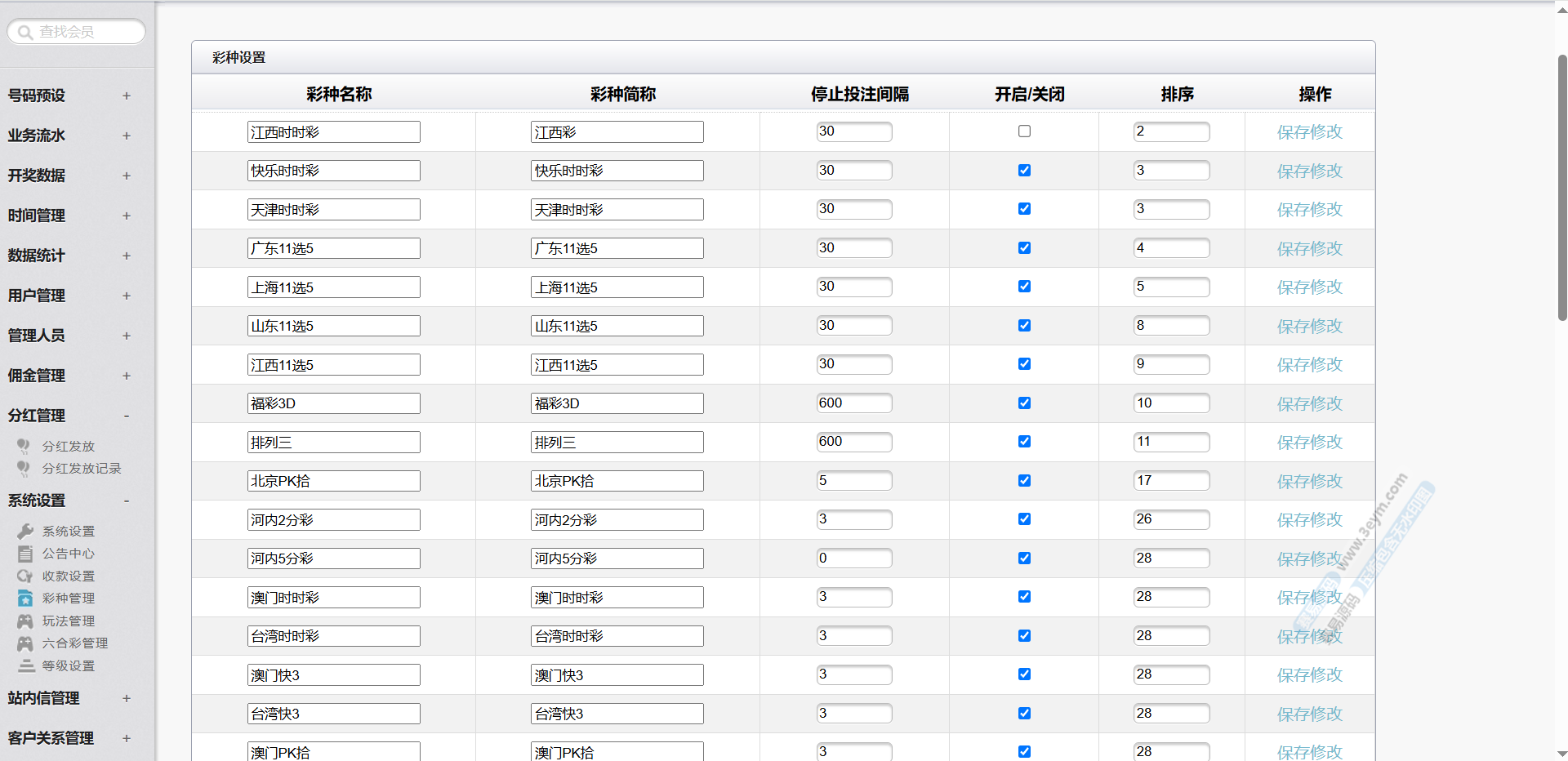Click the gamepad icon for 玩法管理
The width and height of the screenshot is (1568, 761).
(25, 621)
